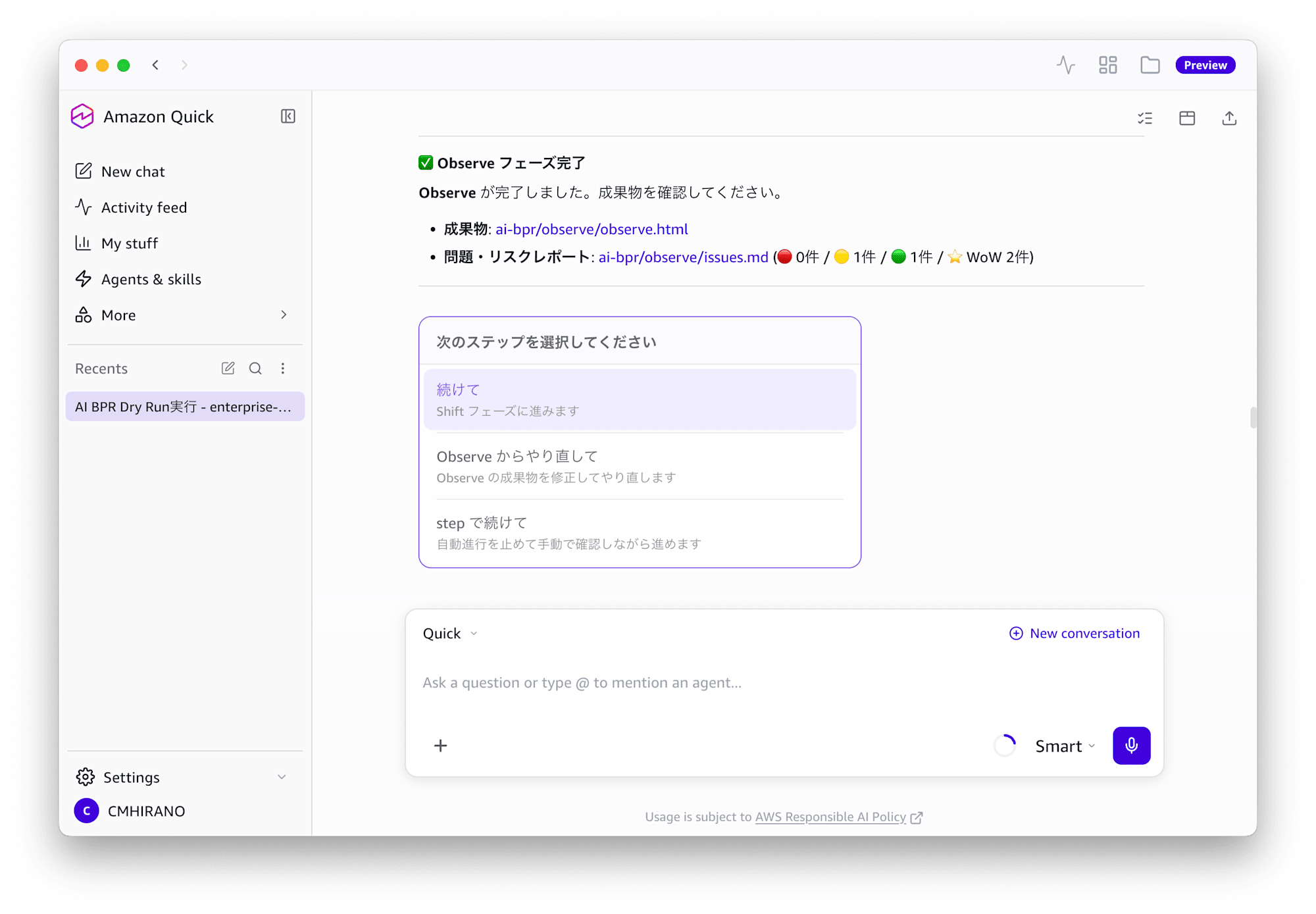
Task: Open the activity pulse icon in title bar
Action: (x=1065, y=65)
